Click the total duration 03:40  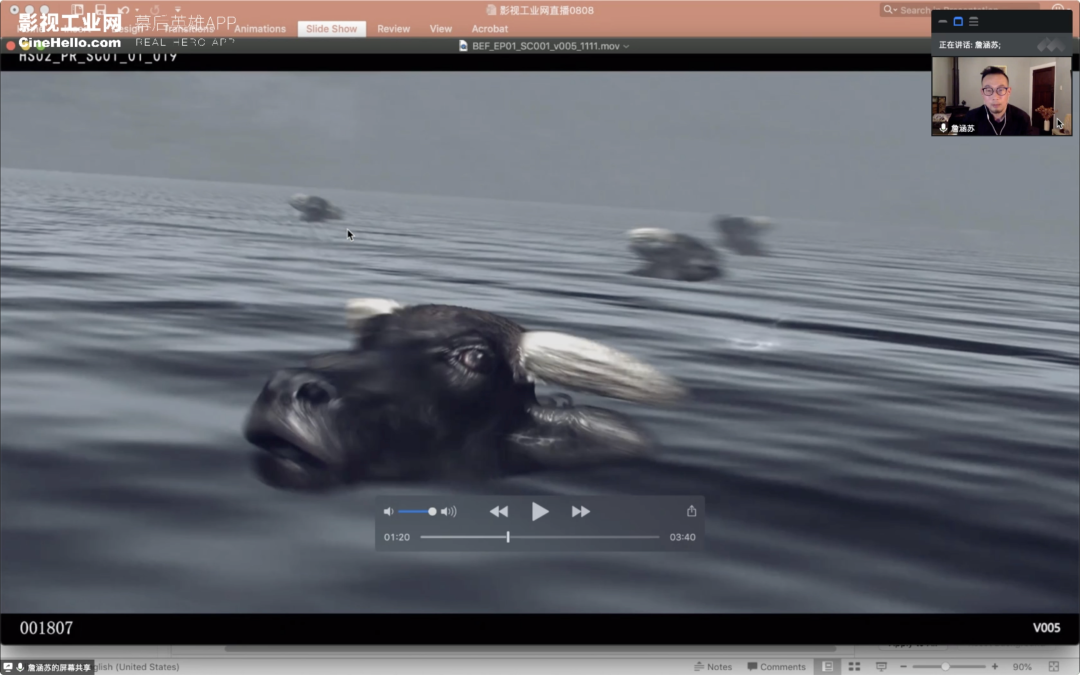683,537
